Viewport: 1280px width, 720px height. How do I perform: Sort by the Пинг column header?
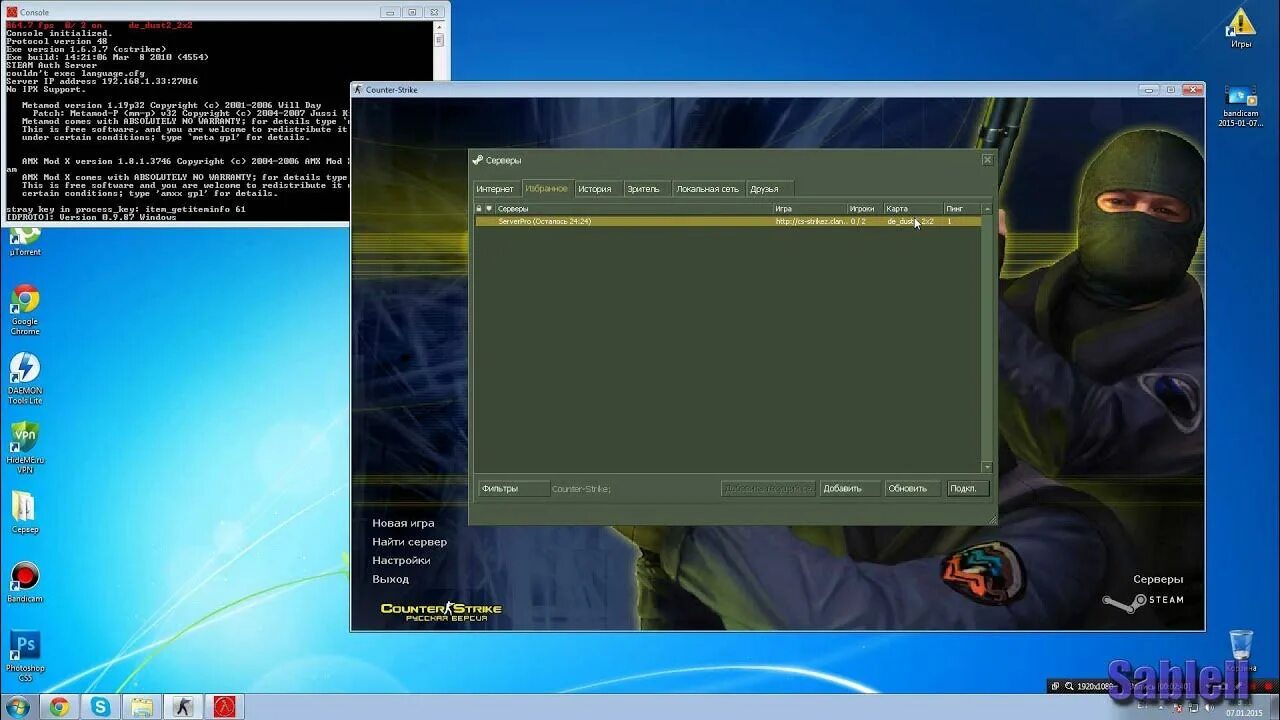(x=962, y=209)
